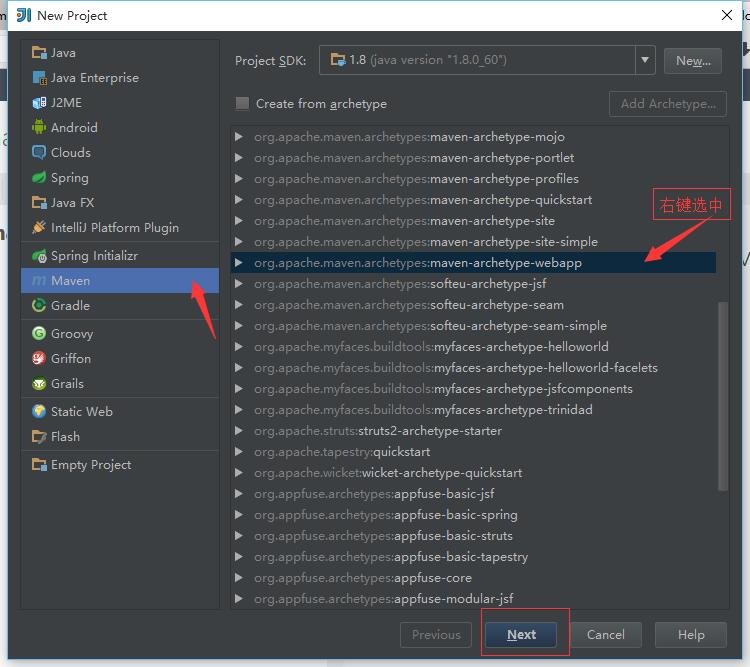The height and width of the screenshot is (667, 750).
Task: Select the Java project type icon
Action: 39,53
